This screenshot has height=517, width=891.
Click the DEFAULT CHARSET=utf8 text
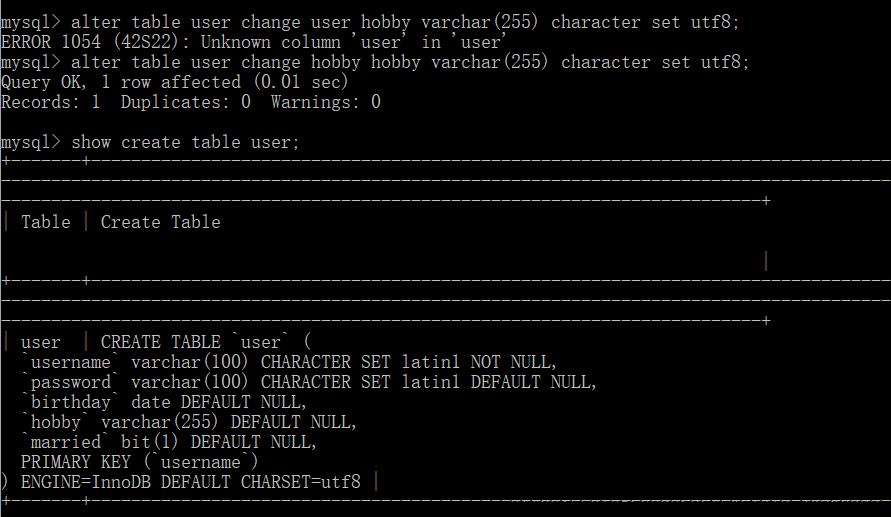pos(260,482)
